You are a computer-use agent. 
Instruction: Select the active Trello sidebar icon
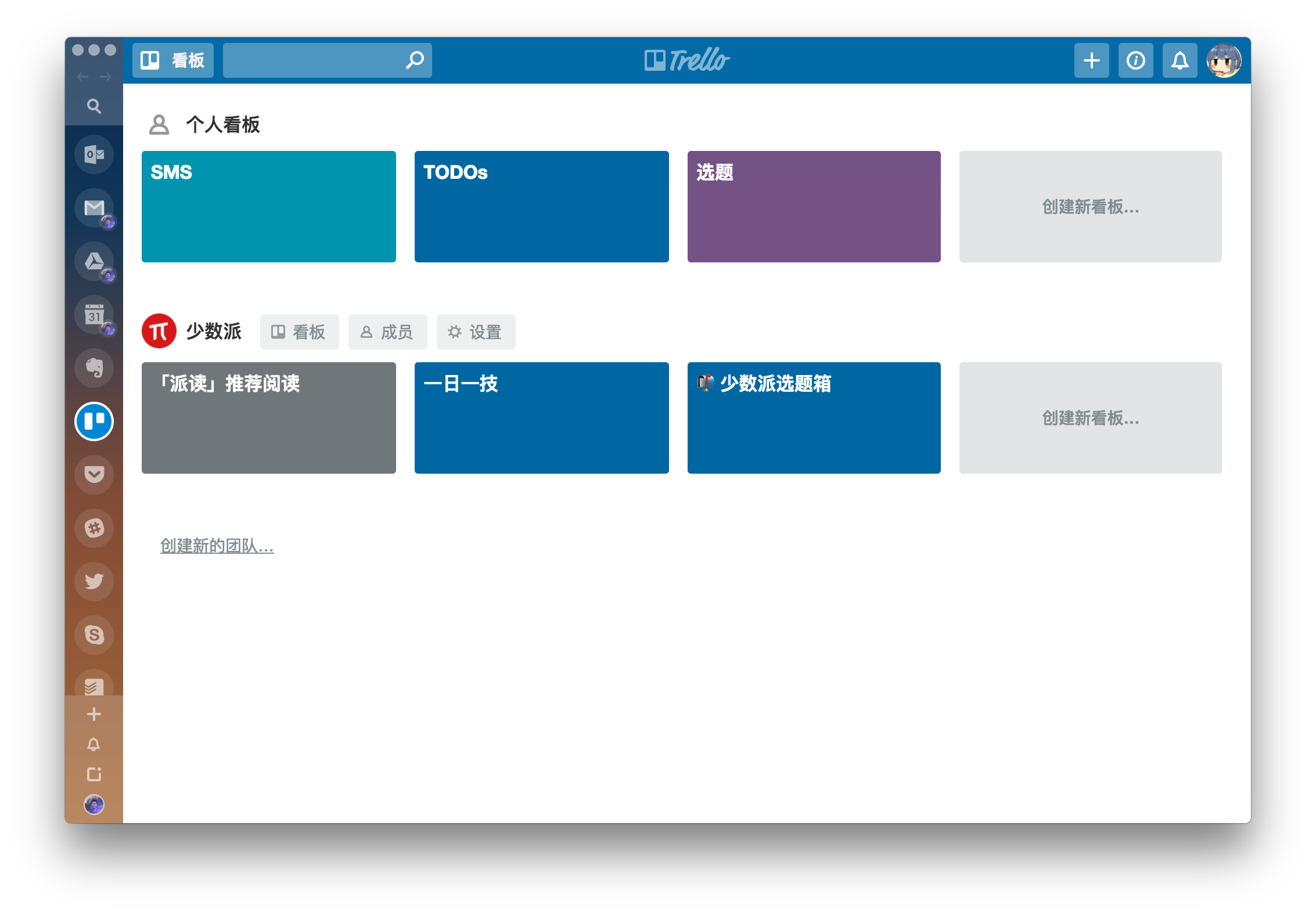(94, 421)
